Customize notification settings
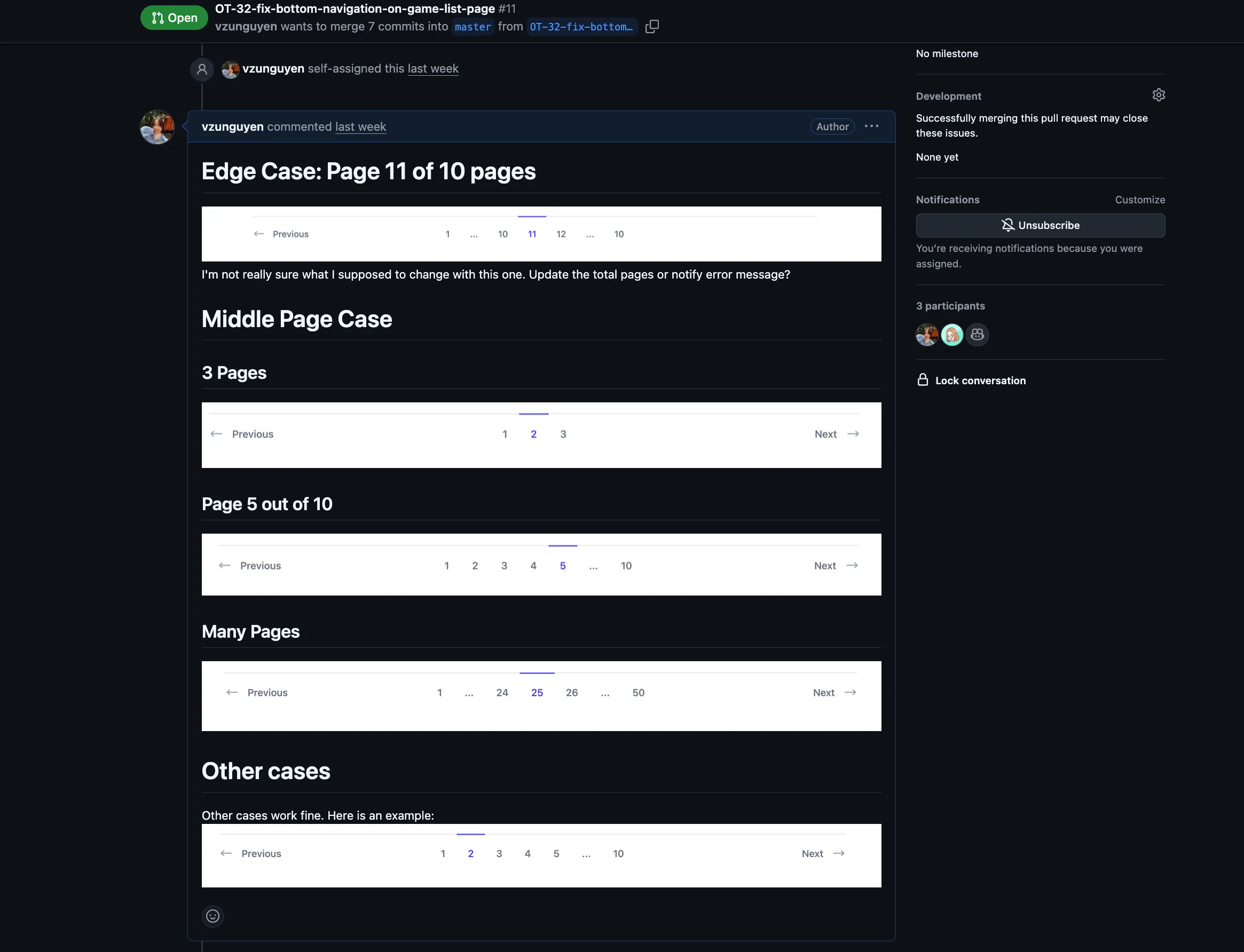 1140,200
